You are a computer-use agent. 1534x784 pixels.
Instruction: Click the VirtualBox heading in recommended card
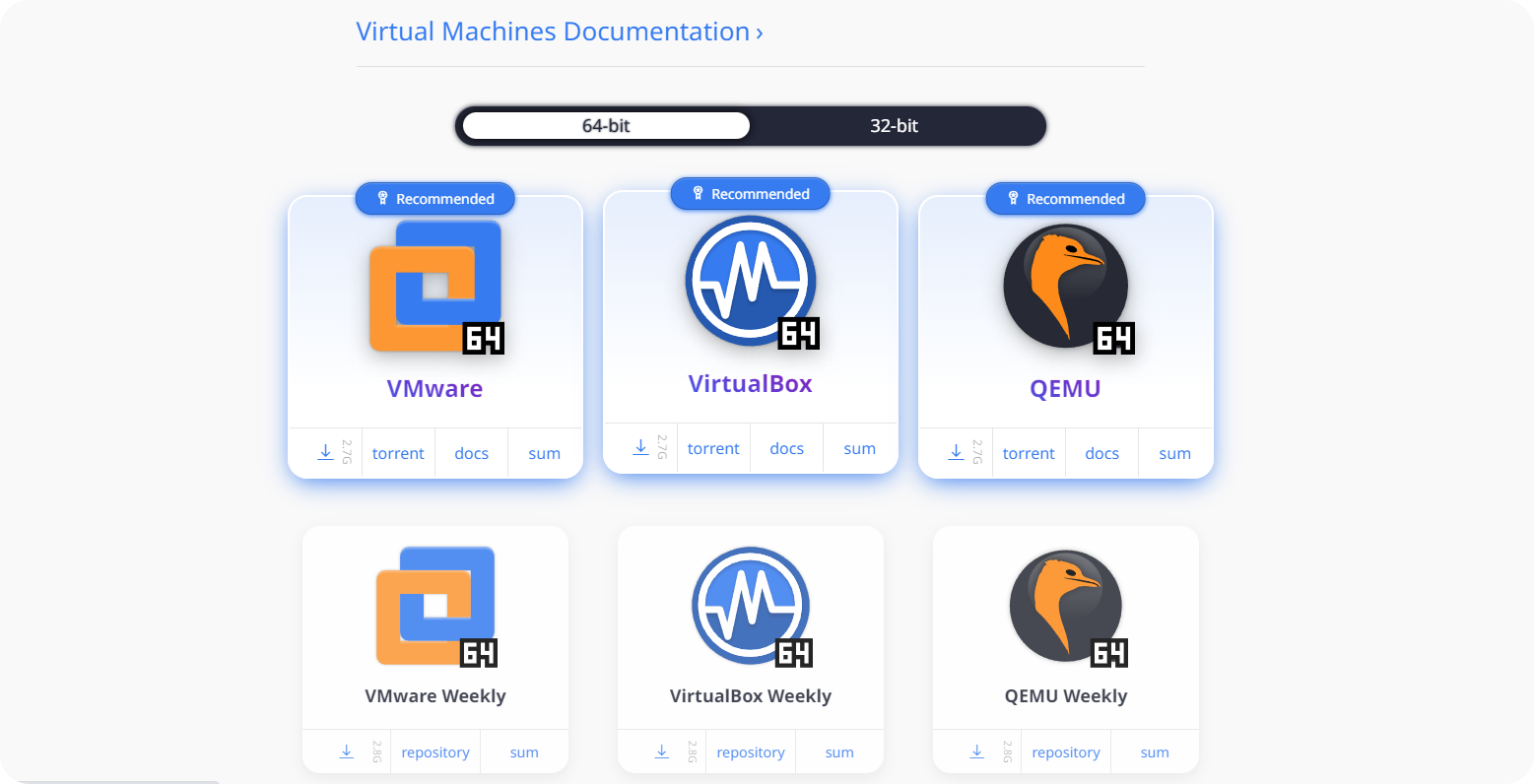751,384
